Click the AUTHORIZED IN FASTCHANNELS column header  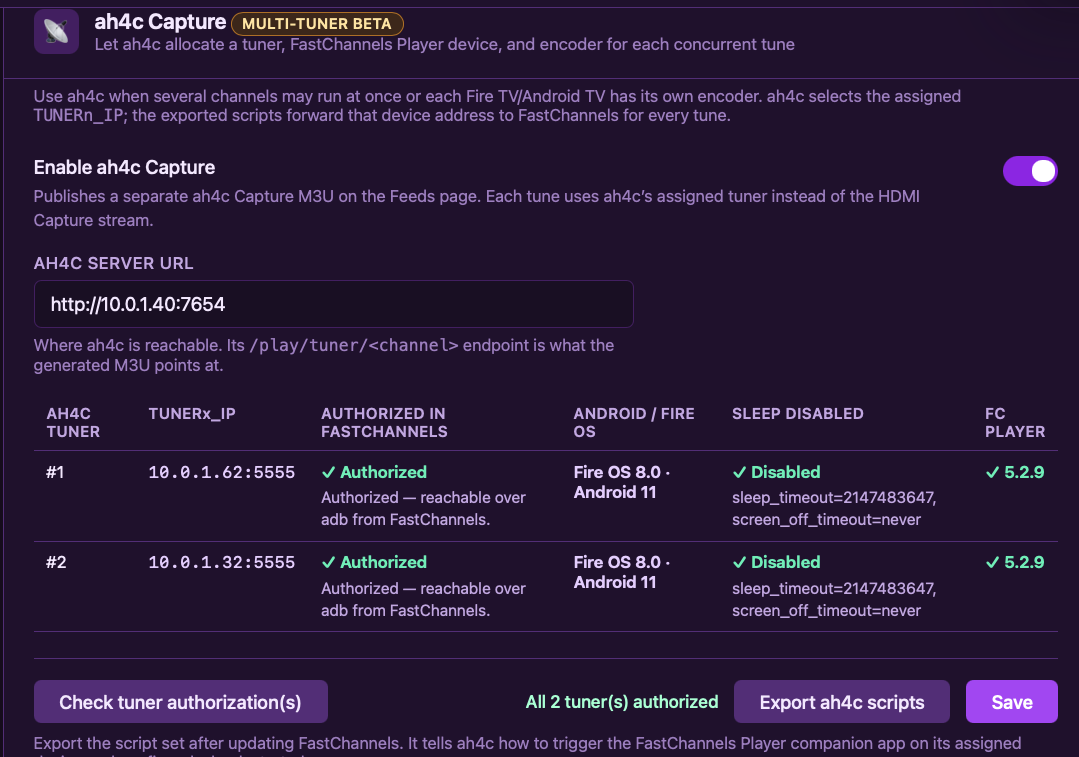[x=384, y=423]
